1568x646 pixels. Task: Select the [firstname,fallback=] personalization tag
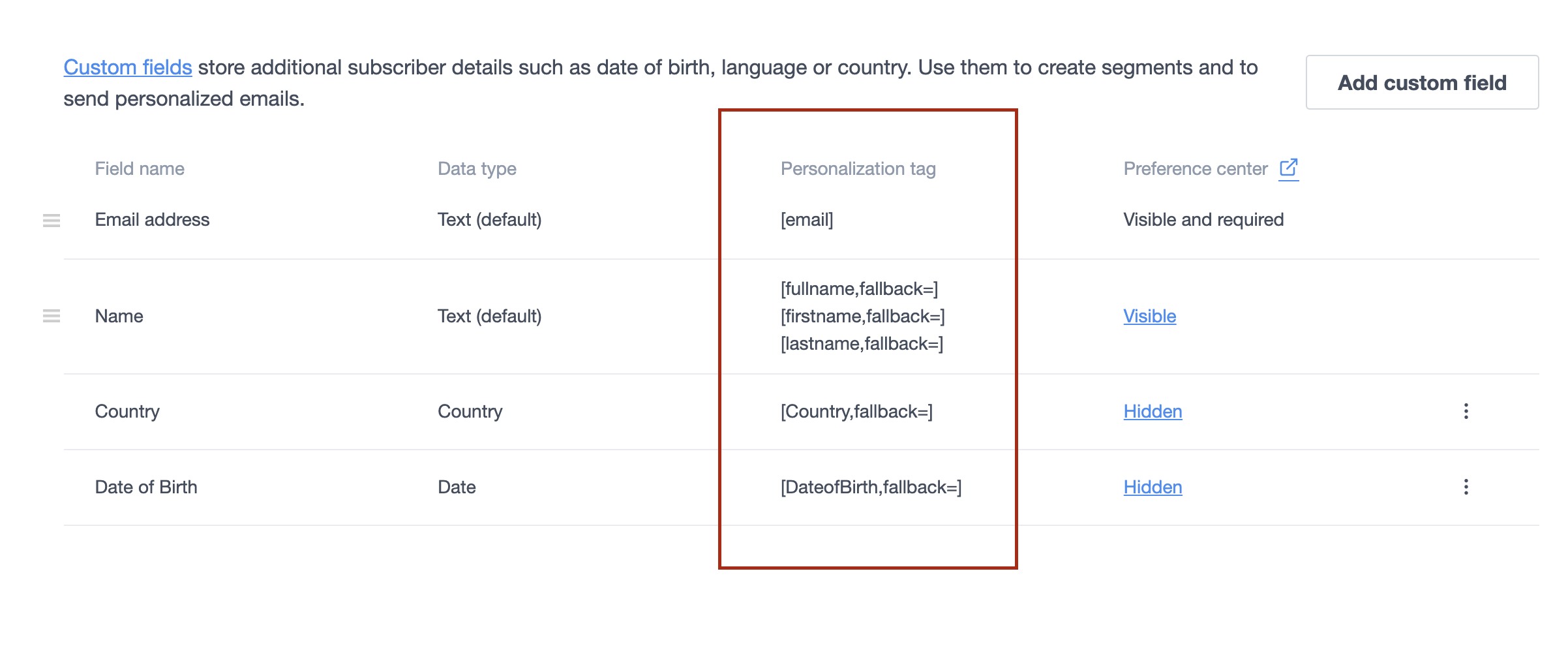click(862, 316)
